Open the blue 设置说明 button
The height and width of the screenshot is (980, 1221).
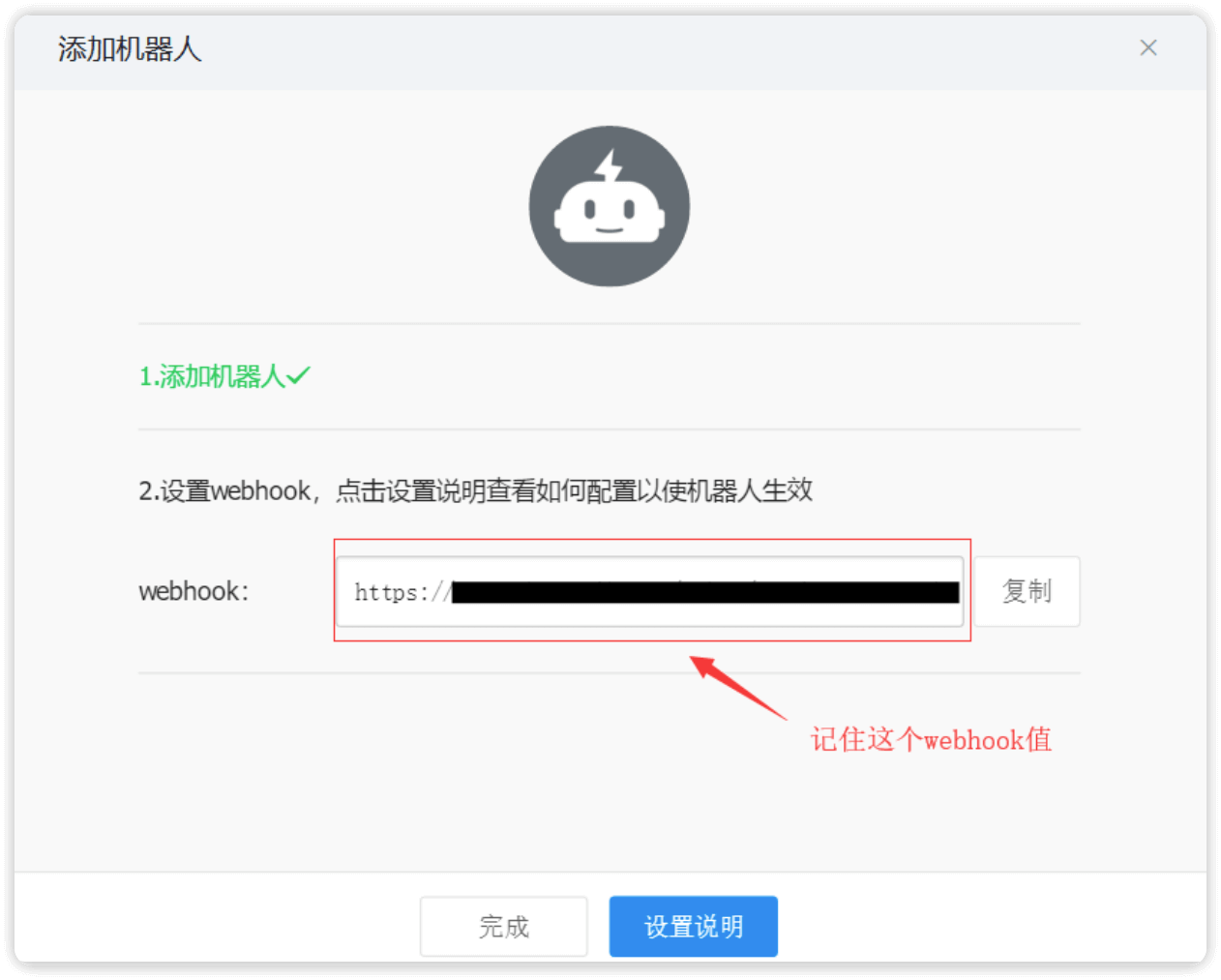click(x=694, y=927)
